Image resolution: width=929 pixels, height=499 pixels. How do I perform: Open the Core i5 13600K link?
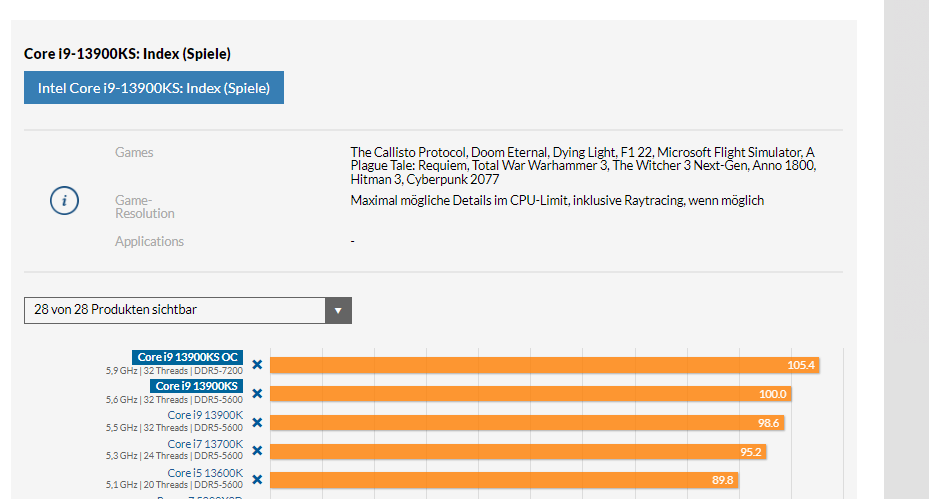tap(205, 473)
